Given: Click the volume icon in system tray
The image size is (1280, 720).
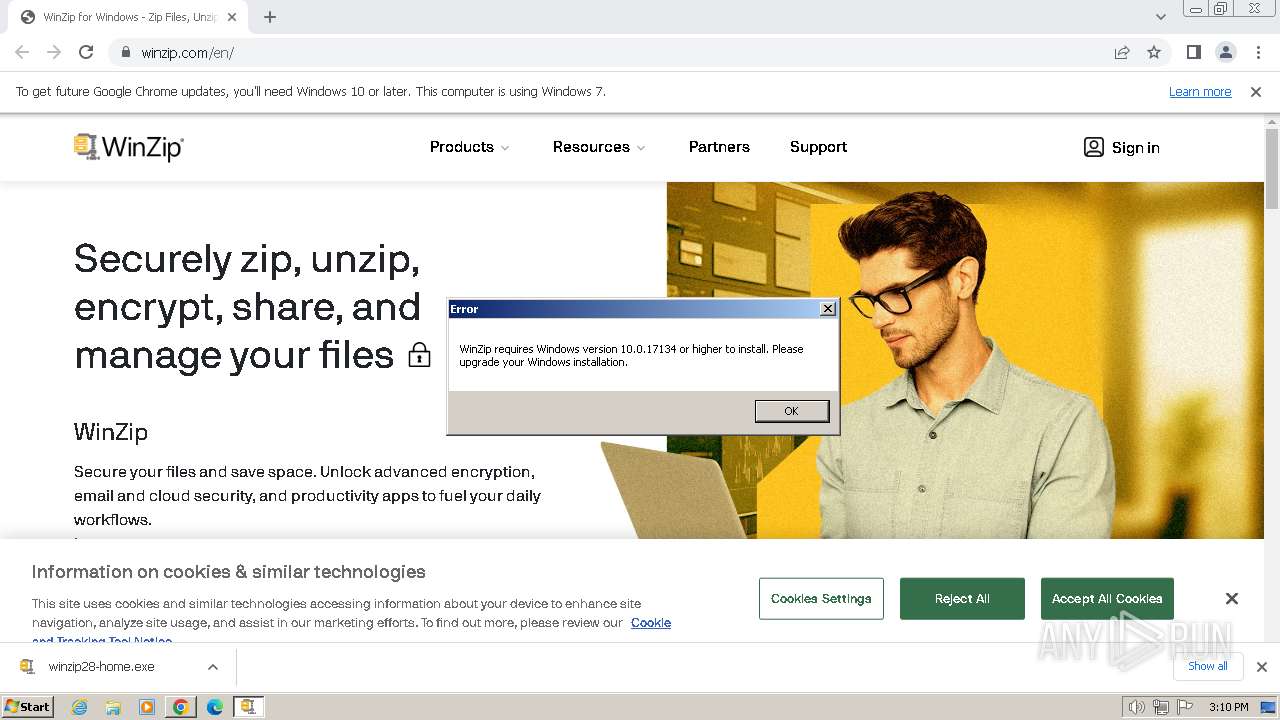Looking at the screenshot, I should coord(1136,707).
